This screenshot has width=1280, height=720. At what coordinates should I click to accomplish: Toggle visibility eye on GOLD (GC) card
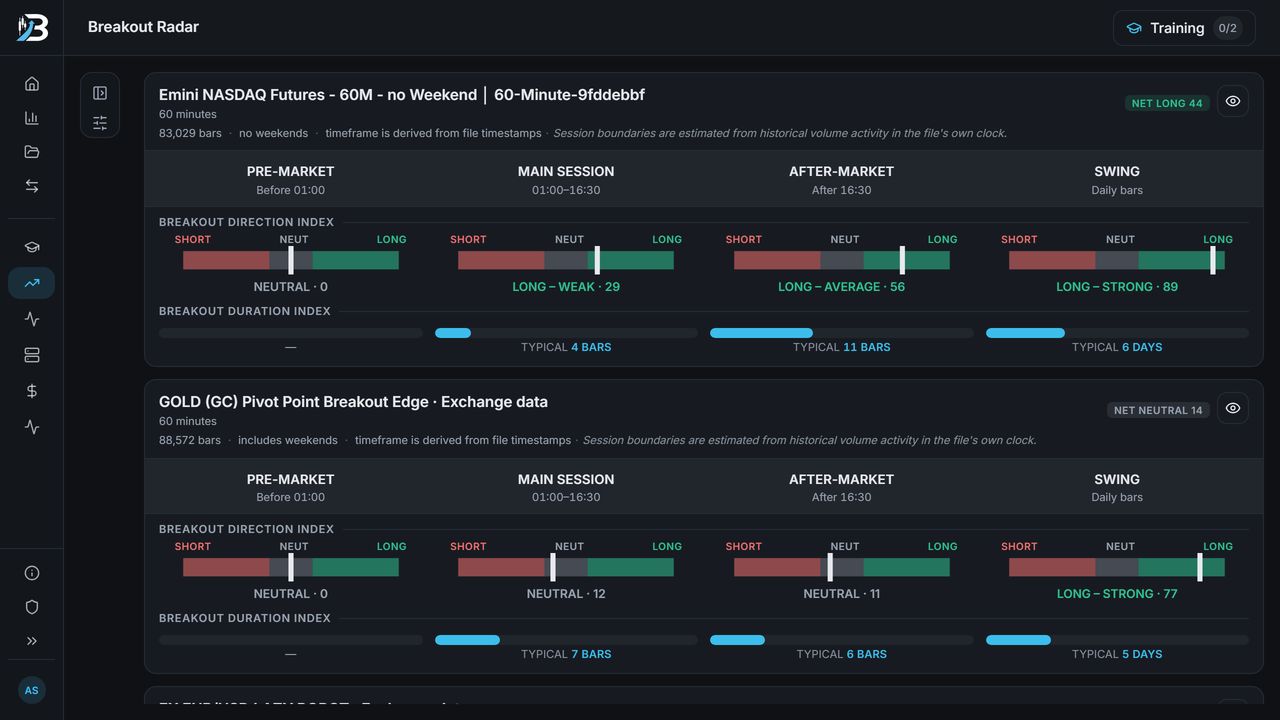click(1233, 409)
